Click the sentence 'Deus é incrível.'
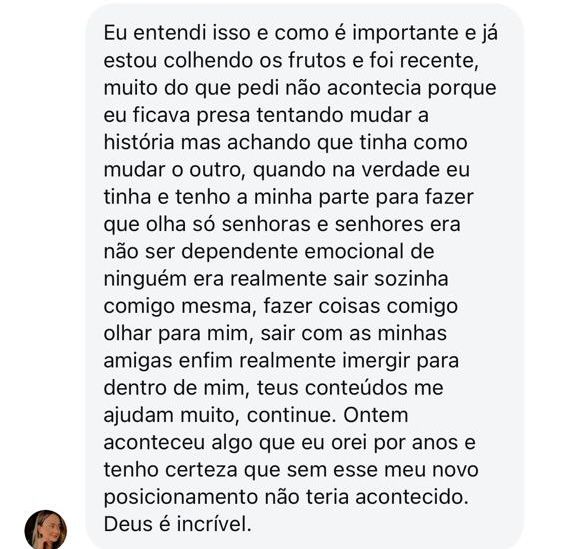 tap(177, 525)
